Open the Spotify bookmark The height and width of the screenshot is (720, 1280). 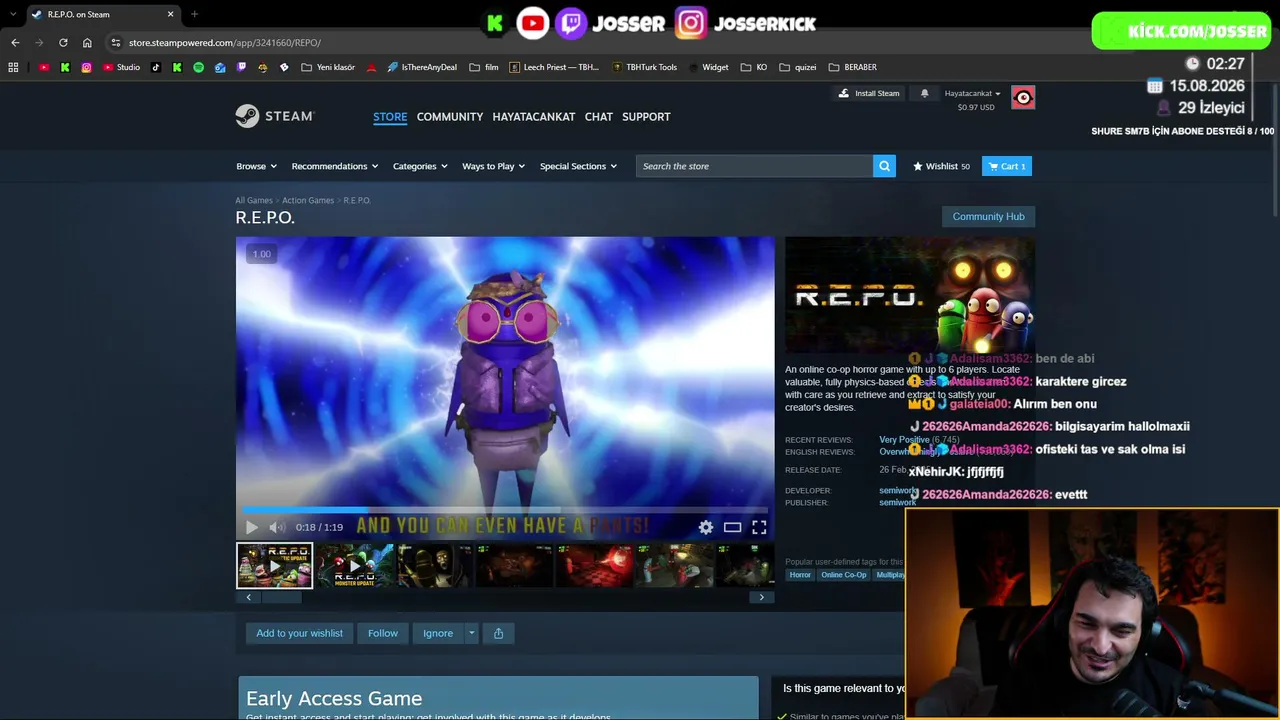(x=198, y=67)
